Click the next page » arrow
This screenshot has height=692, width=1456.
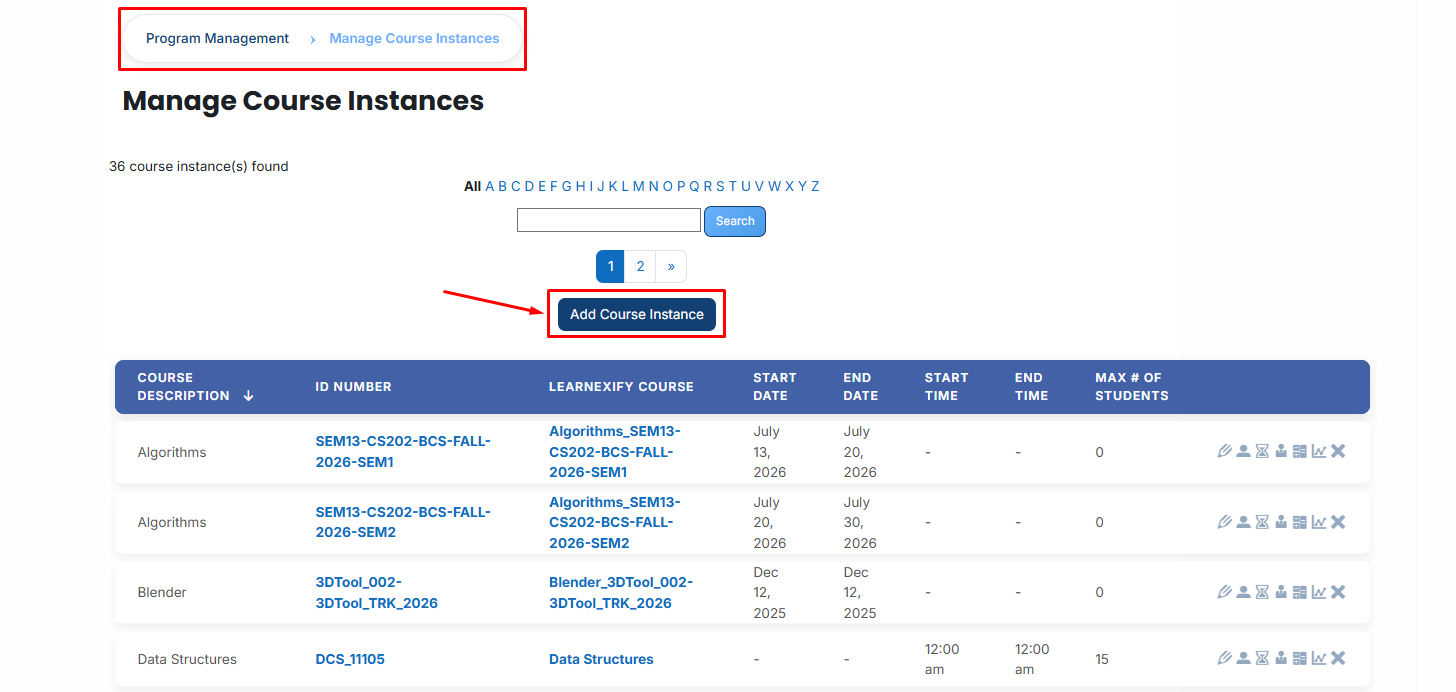point(671,267)
